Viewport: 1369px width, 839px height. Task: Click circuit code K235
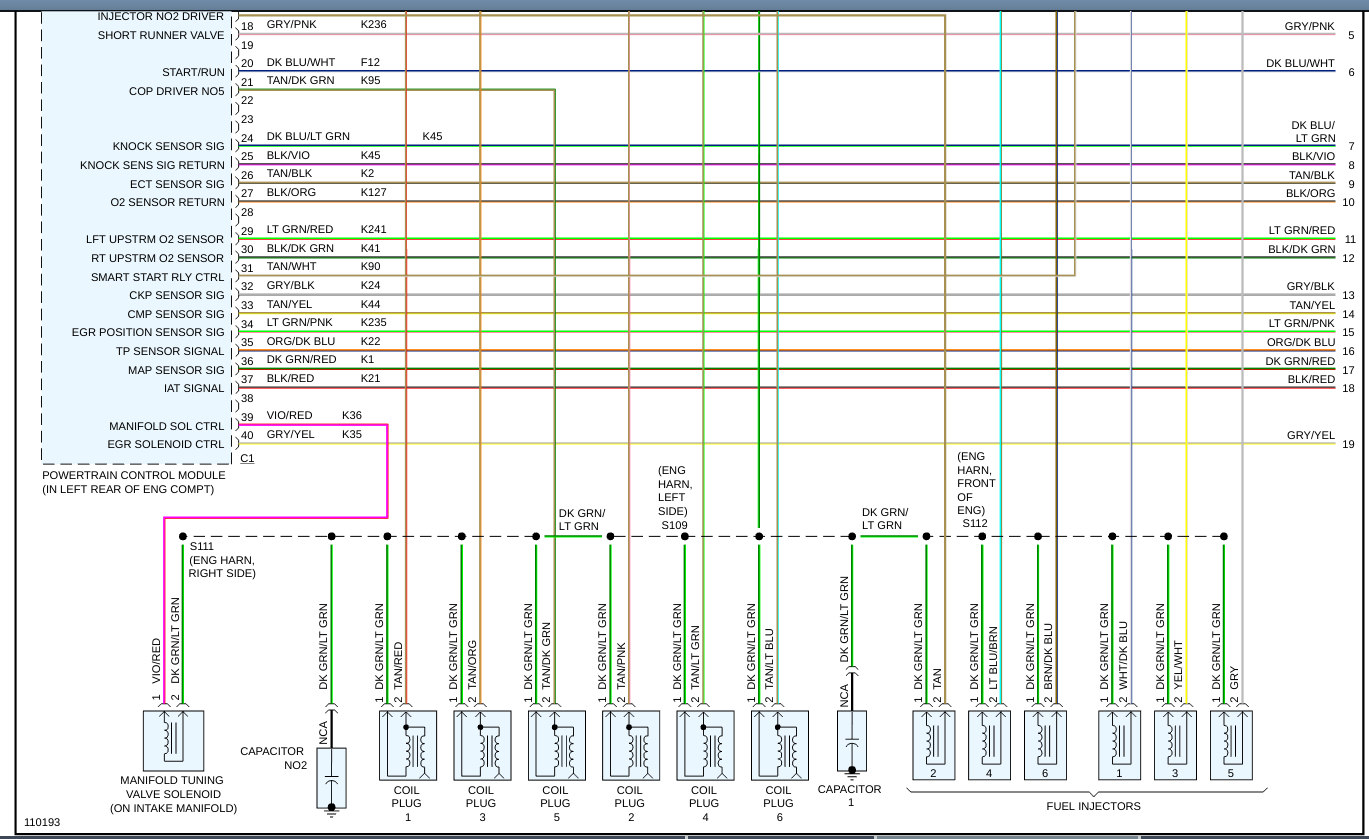pyautogui.click(x=374, y=322)
